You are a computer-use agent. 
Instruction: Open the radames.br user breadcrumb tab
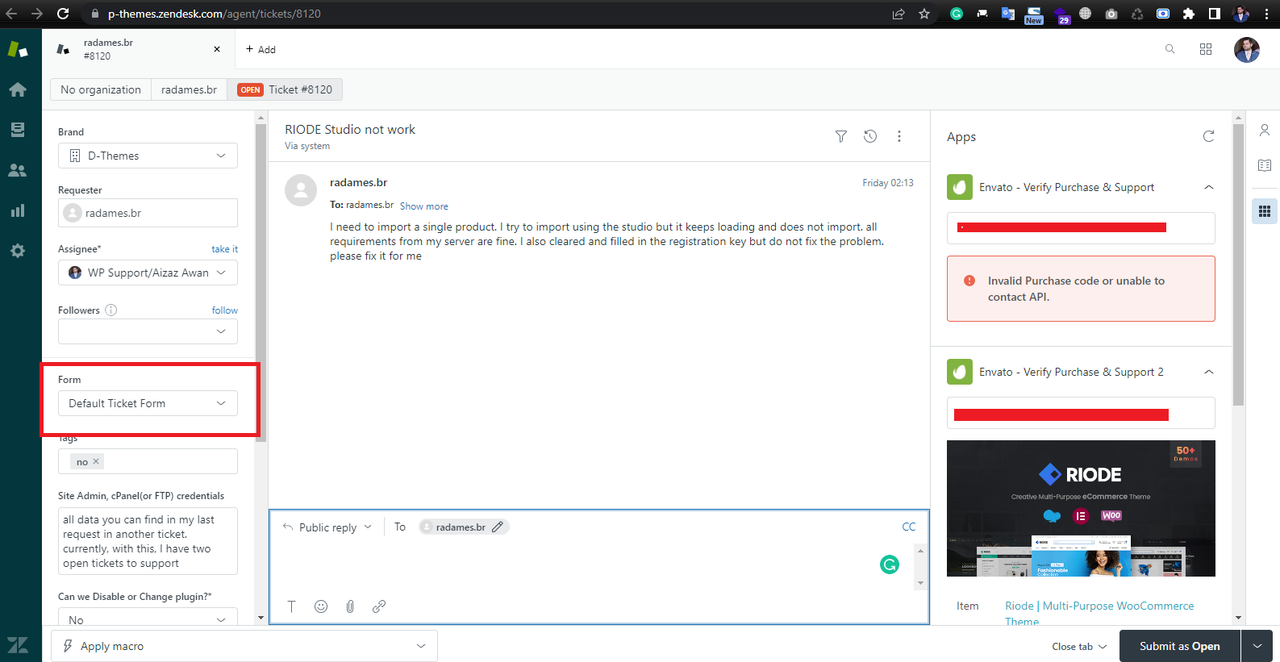(189, 89)
